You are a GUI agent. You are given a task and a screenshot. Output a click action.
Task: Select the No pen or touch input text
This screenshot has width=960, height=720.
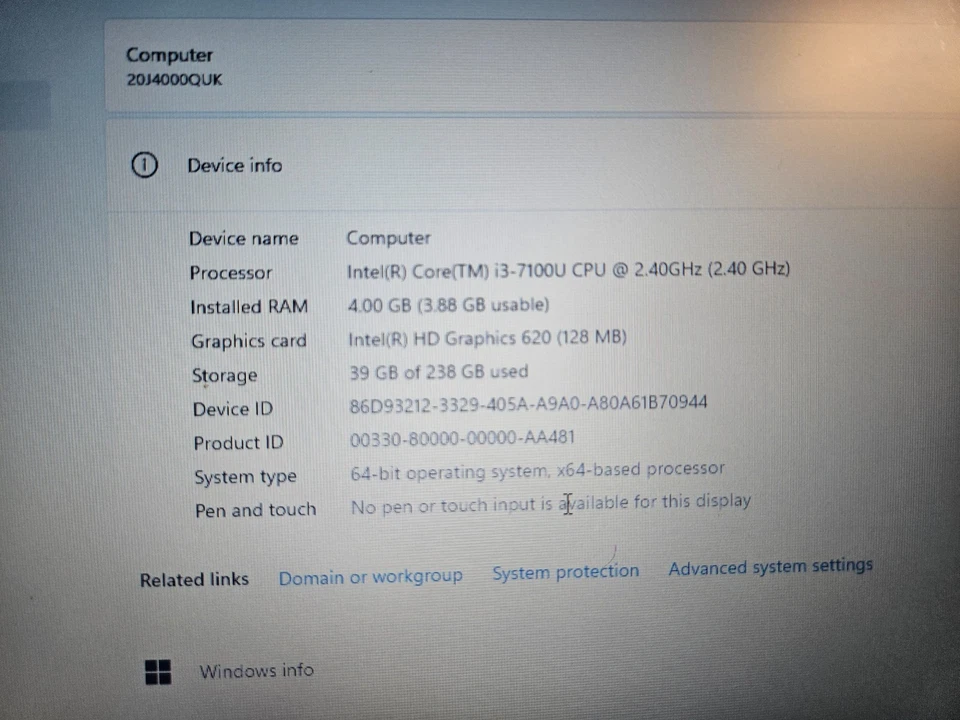(551, 504)
